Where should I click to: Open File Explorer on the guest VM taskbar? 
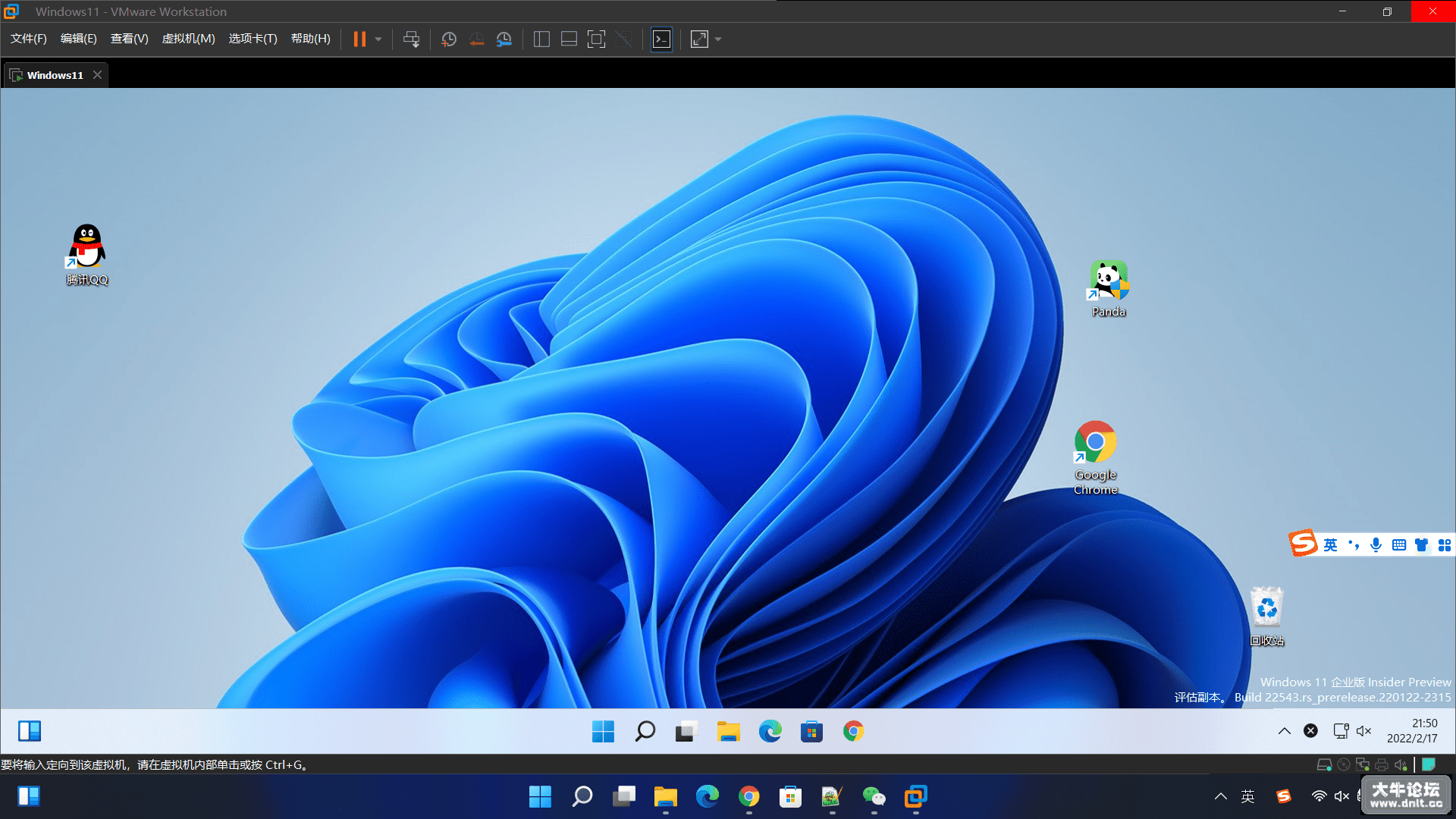729,731
